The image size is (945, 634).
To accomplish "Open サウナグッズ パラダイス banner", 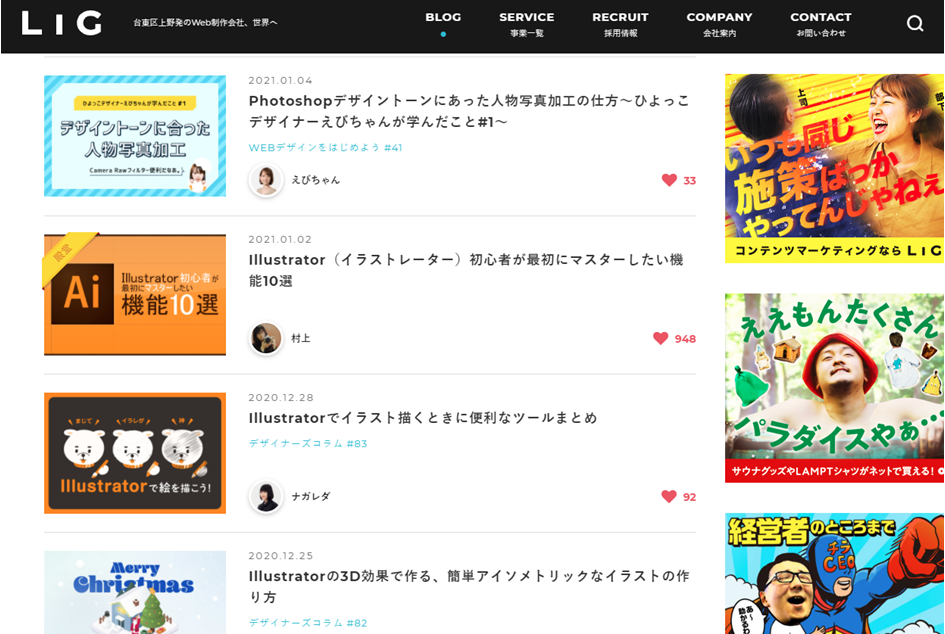I will point(835,388).
